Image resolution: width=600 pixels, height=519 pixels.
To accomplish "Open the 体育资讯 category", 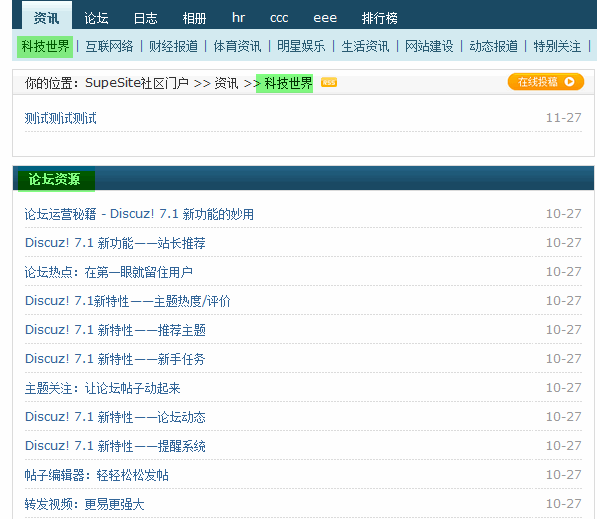I will (x=237, y=46).
